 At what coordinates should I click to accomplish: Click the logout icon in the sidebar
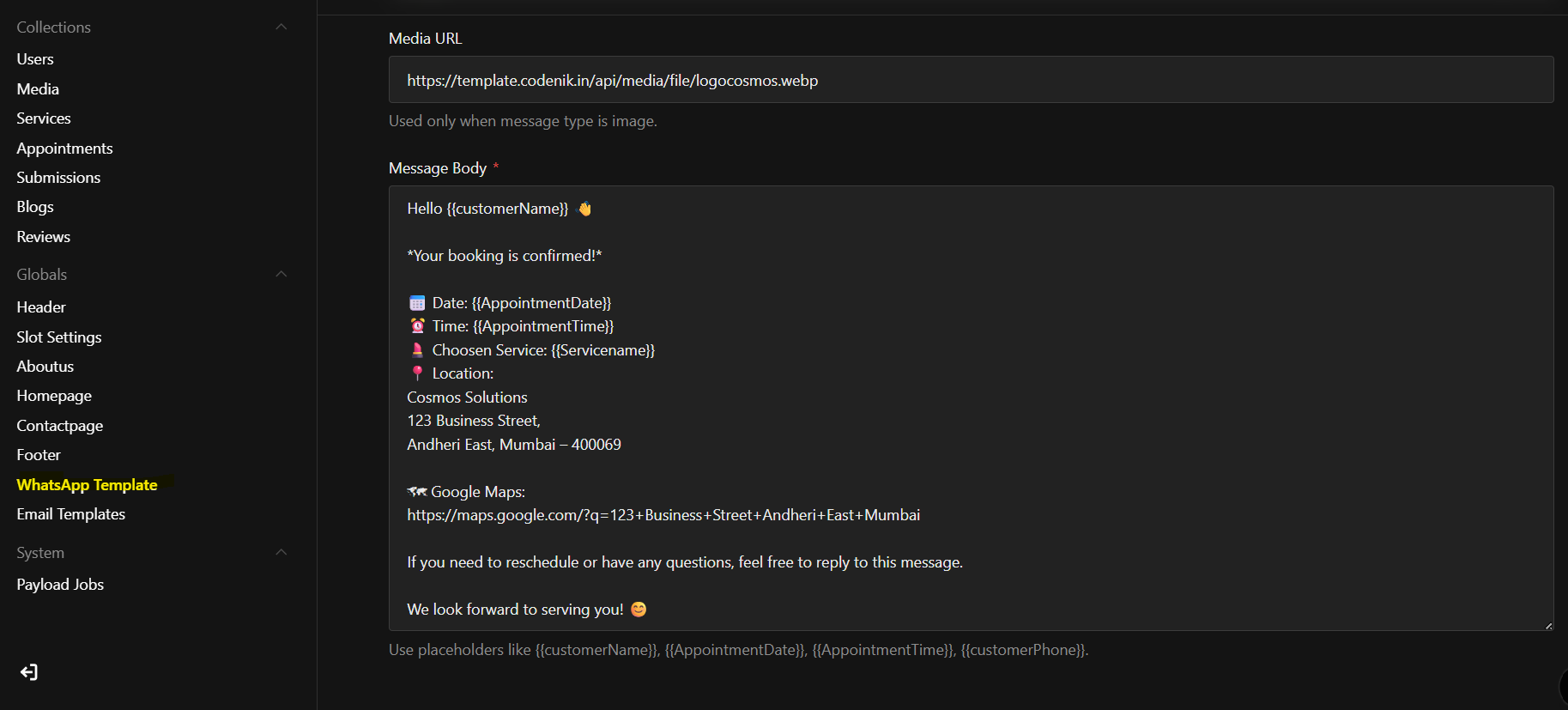[29, 672]
